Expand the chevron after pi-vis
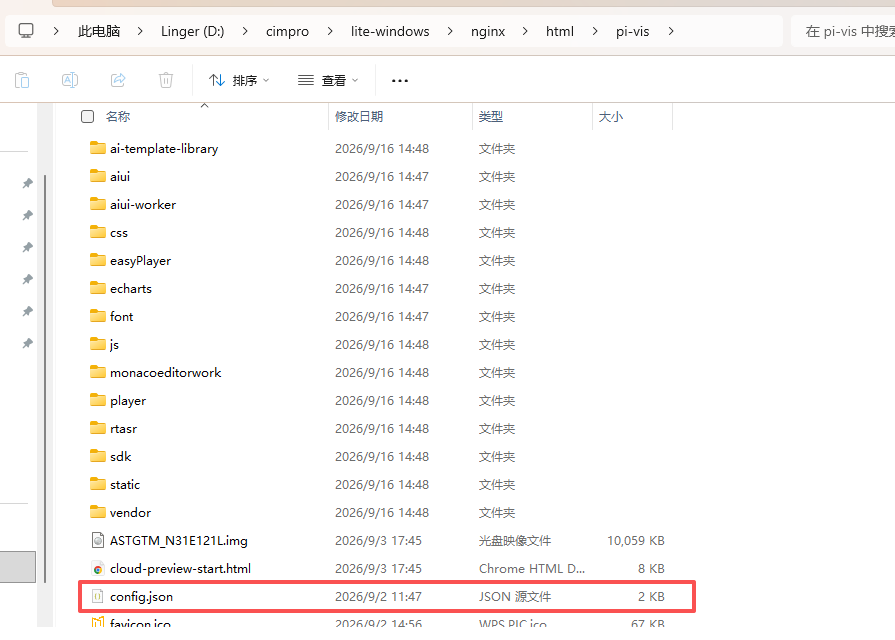This screenshot has width=895, height=640. 671,31
